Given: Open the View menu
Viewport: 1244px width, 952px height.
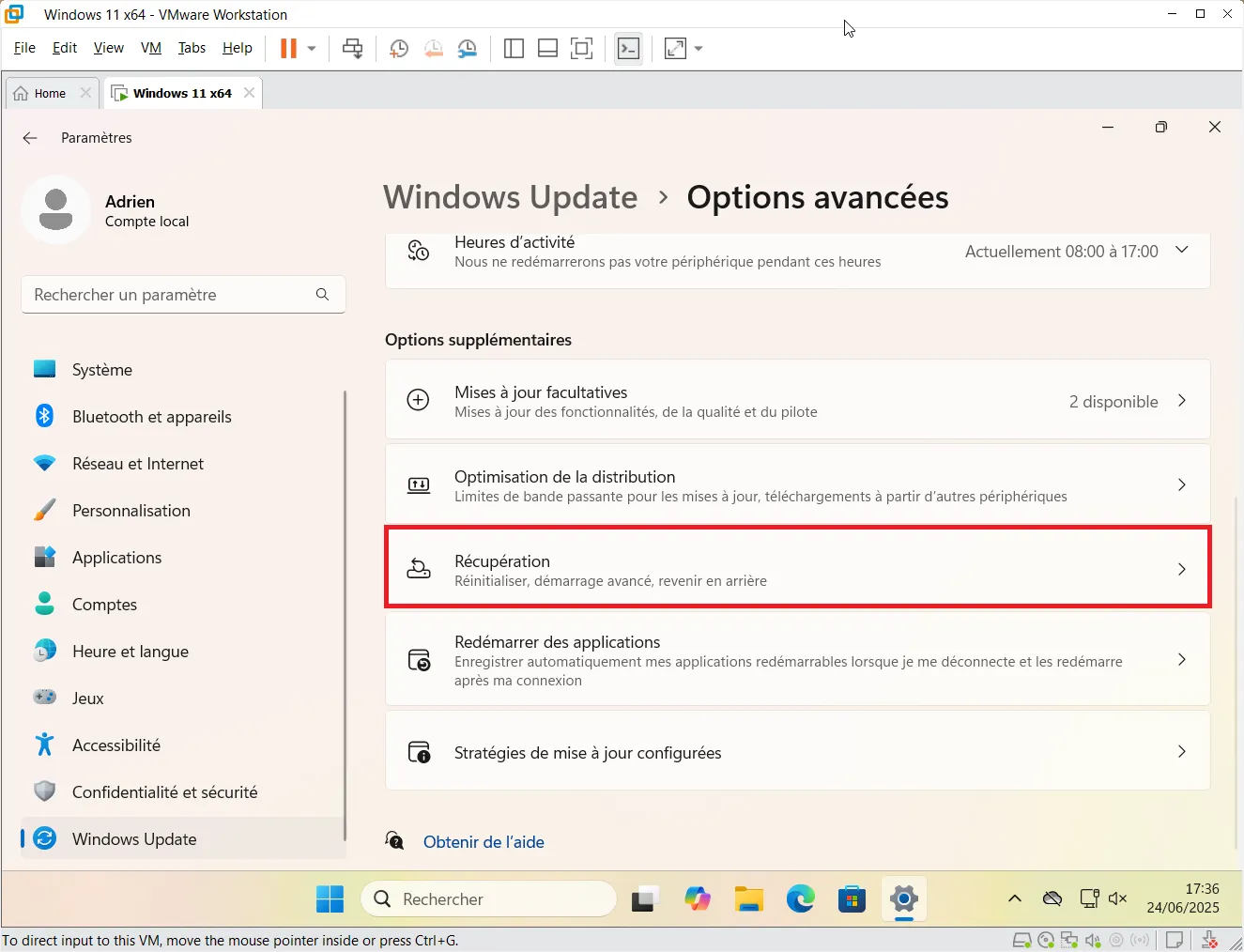Looking at the screenshot, I should (x=108, y=48).
